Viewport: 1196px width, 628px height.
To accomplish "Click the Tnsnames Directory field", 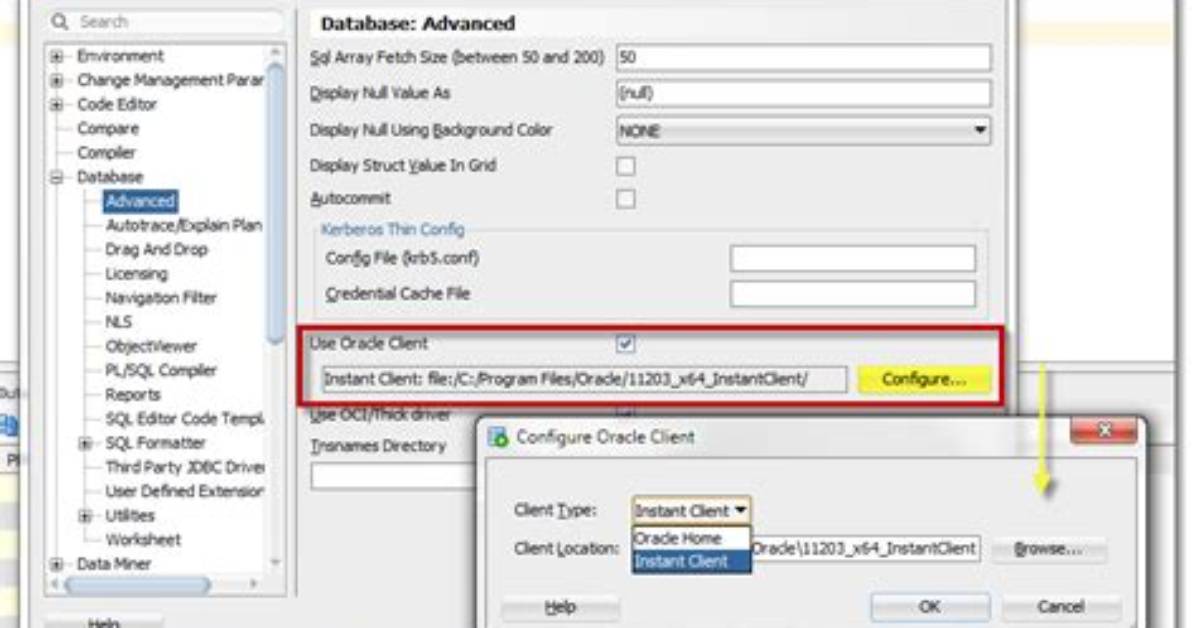I will (394, 478).
